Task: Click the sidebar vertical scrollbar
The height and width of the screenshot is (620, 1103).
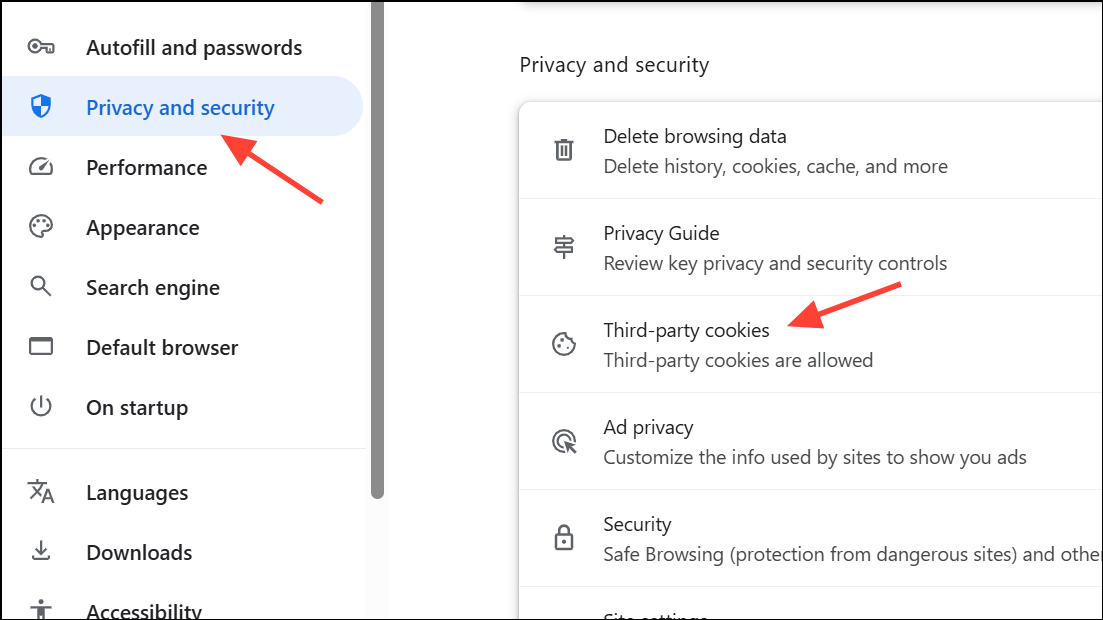Action: [378, 250]
